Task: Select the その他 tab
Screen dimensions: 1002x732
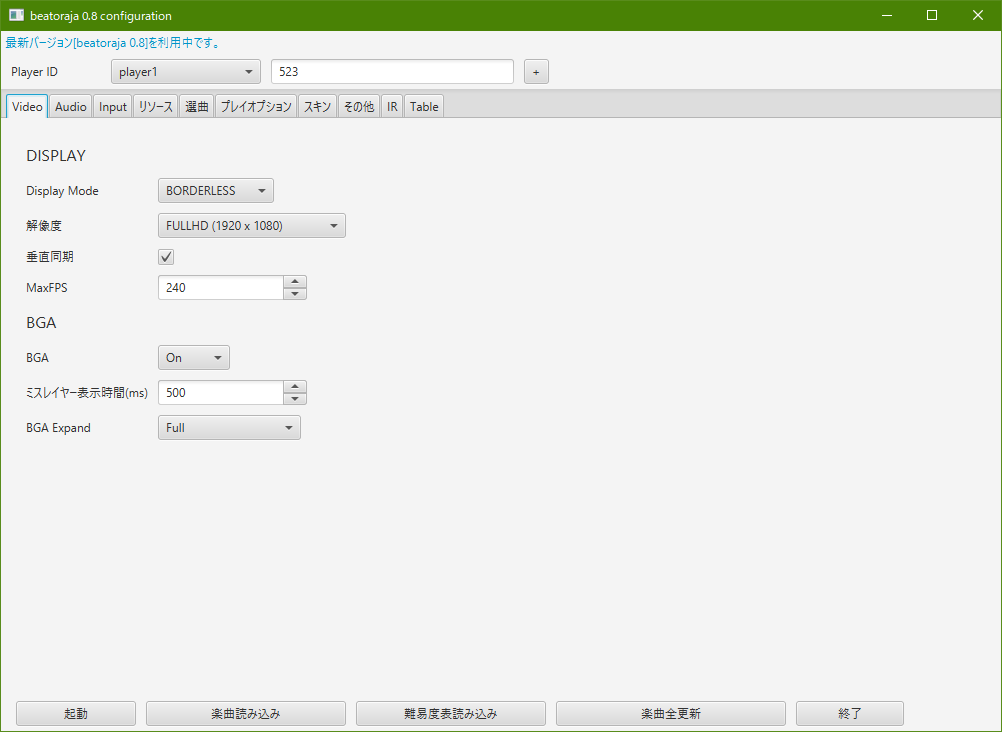Action: [x=358, y=107]
